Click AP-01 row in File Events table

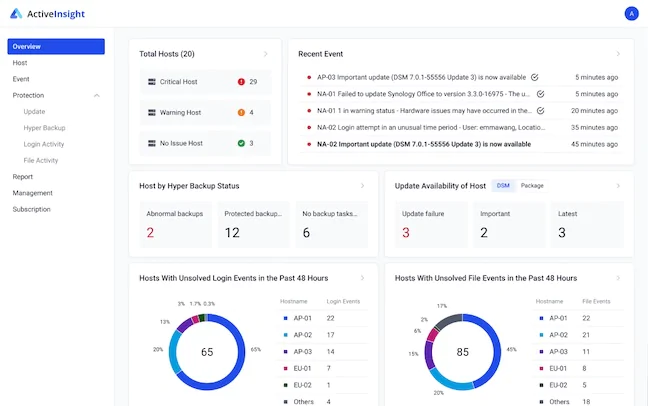click(x=579, y=318)
